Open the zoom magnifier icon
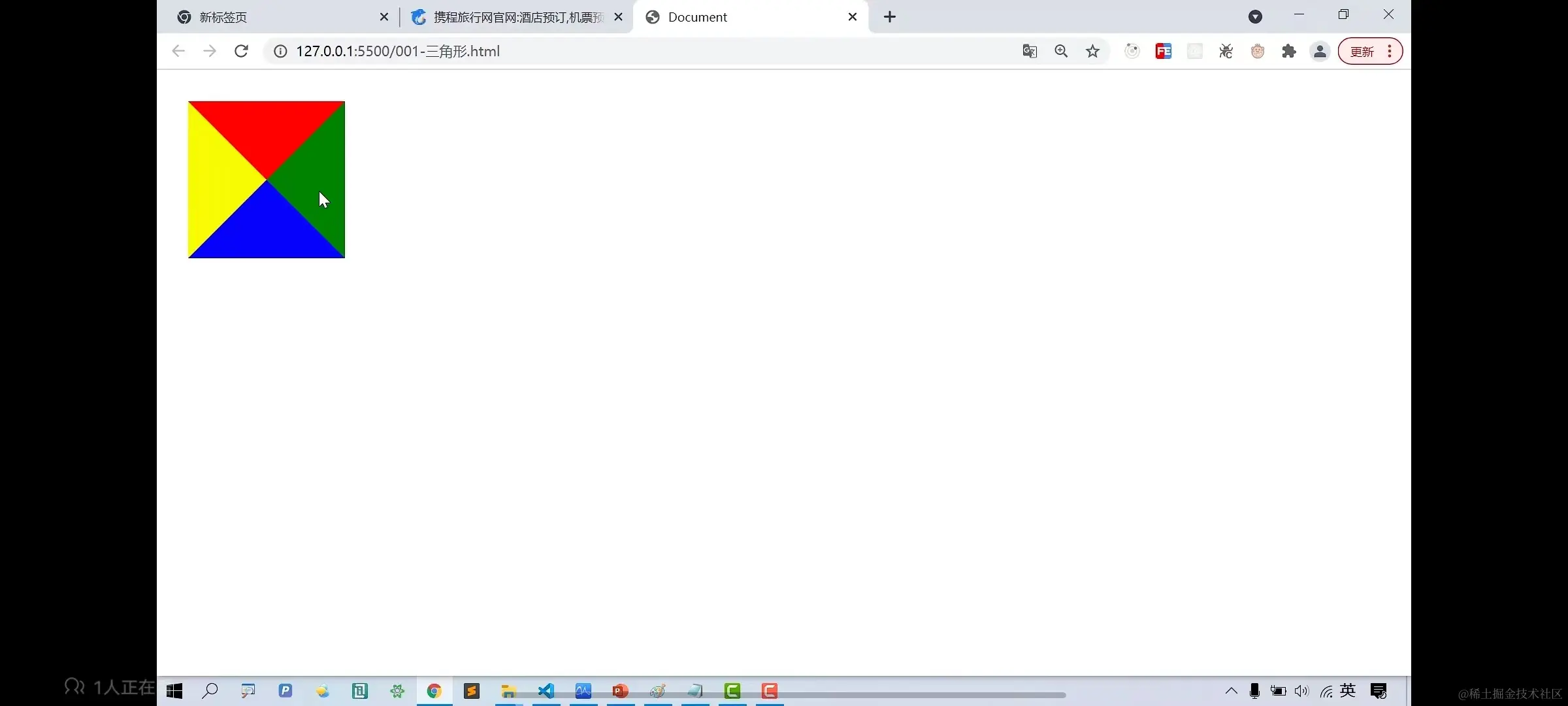Screen dimensions: 1568x706 [x=1061, y=51]
